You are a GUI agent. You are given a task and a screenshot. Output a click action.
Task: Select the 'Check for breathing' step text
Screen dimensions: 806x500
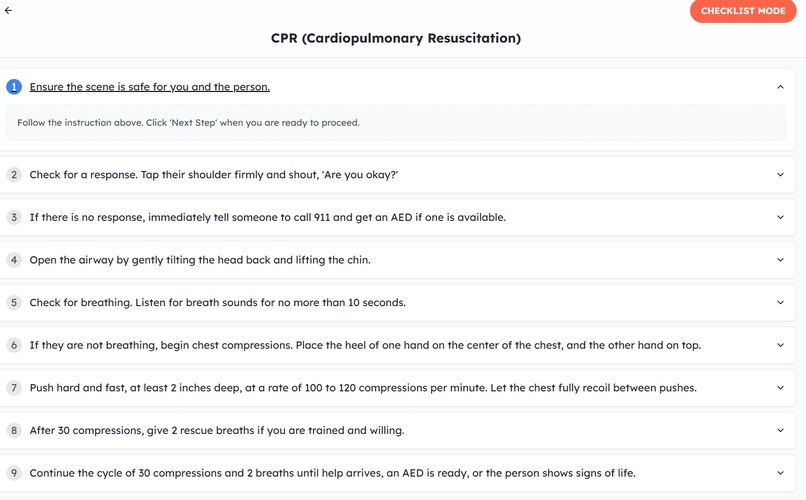click(217, 303)
